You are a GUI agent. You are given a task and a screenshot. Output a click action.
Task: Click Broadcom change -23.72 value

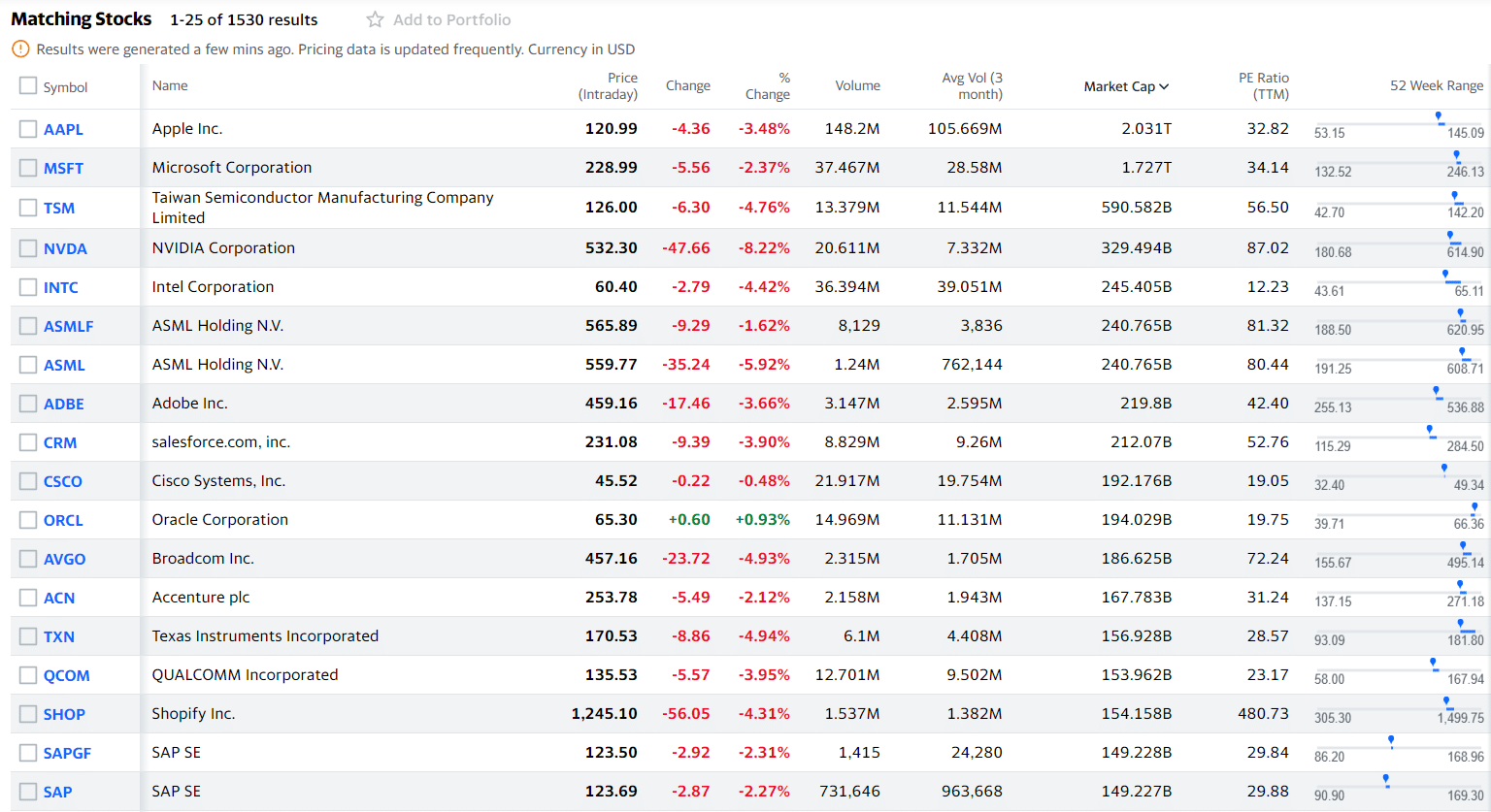click(x=686, y=558)
